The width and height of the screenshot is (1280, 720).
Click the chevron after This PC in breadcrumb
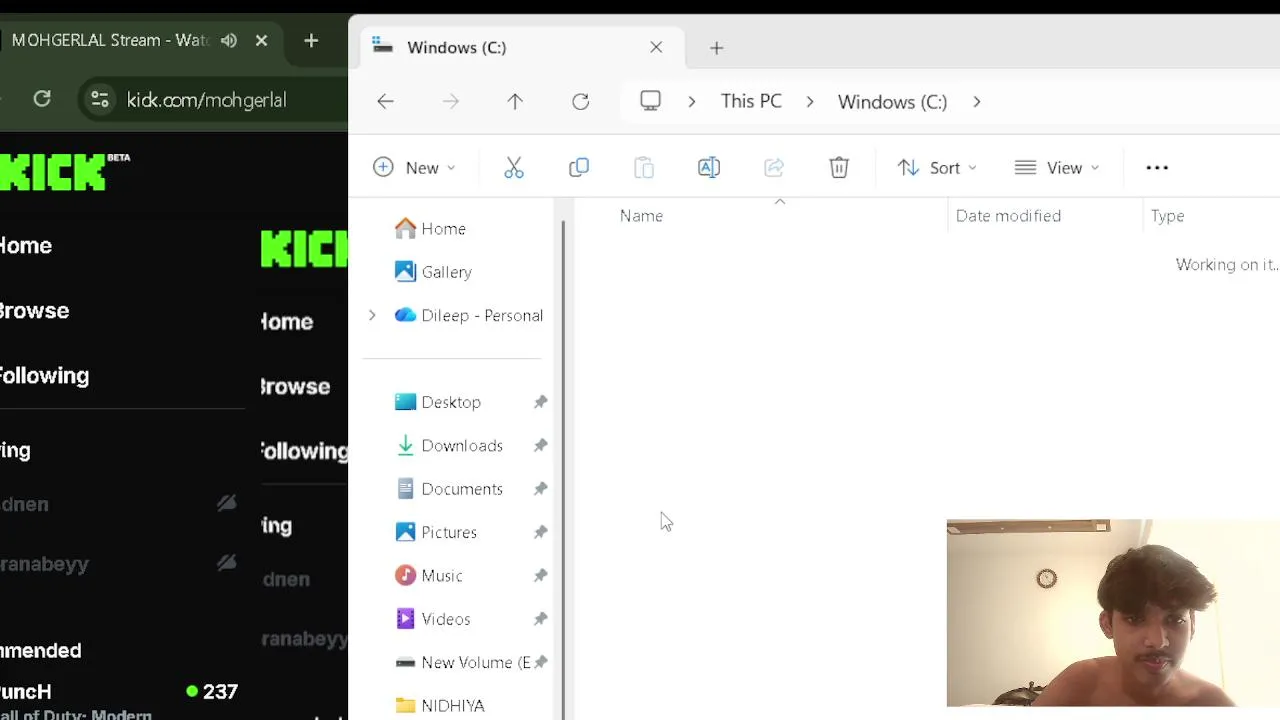(810, 101)
